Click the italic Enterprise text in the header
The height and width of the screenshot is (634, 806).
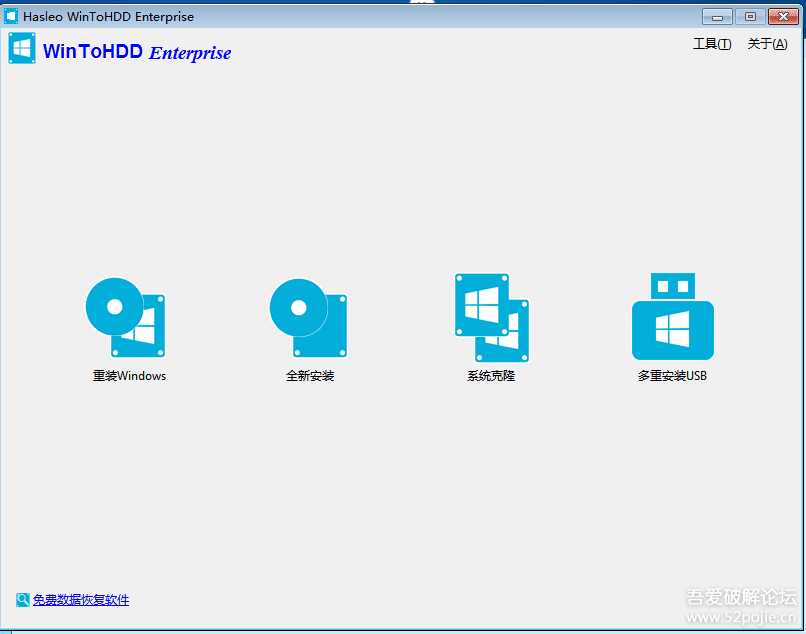click(190, 53)
